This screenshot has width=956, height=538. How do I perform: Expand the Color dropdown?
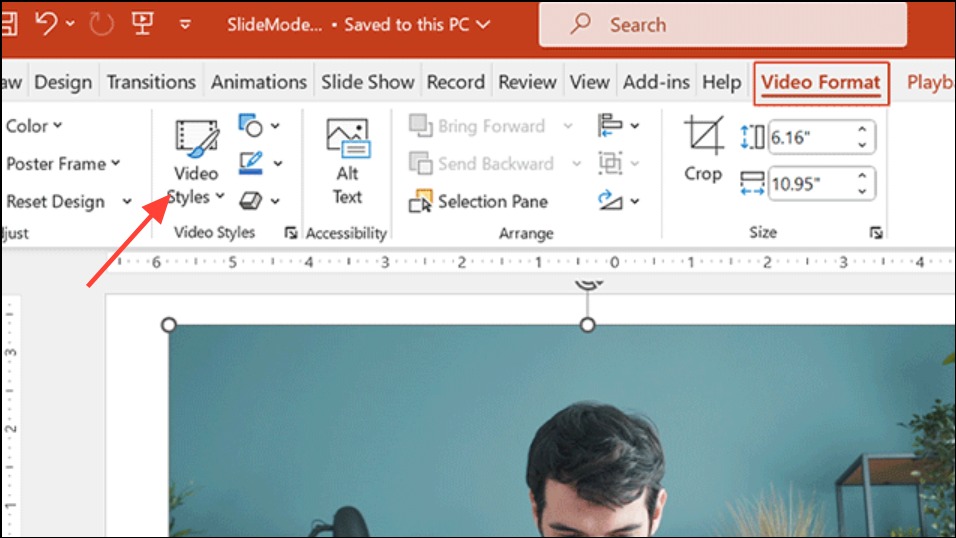(34, 126)
